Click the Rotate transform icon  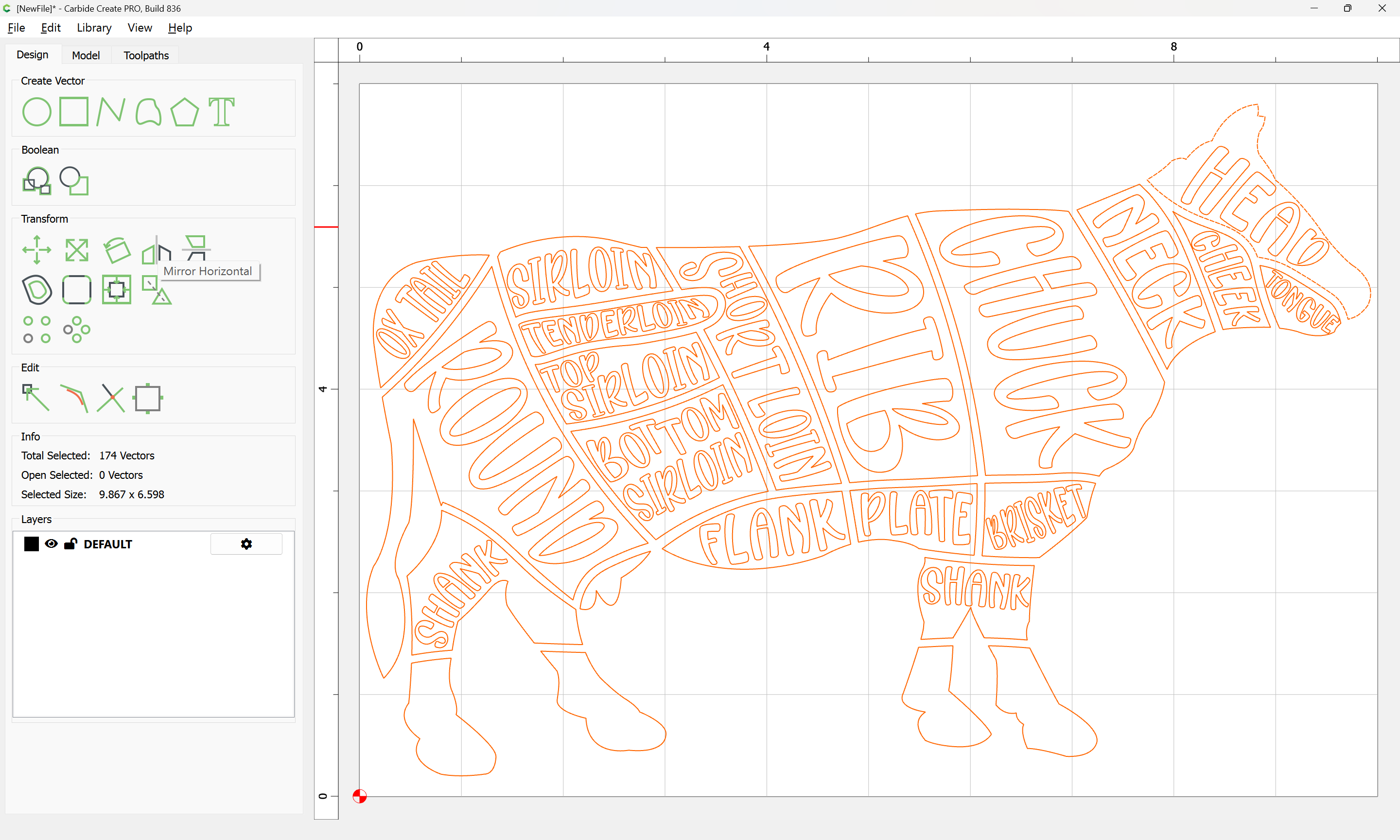click(117, 250)
